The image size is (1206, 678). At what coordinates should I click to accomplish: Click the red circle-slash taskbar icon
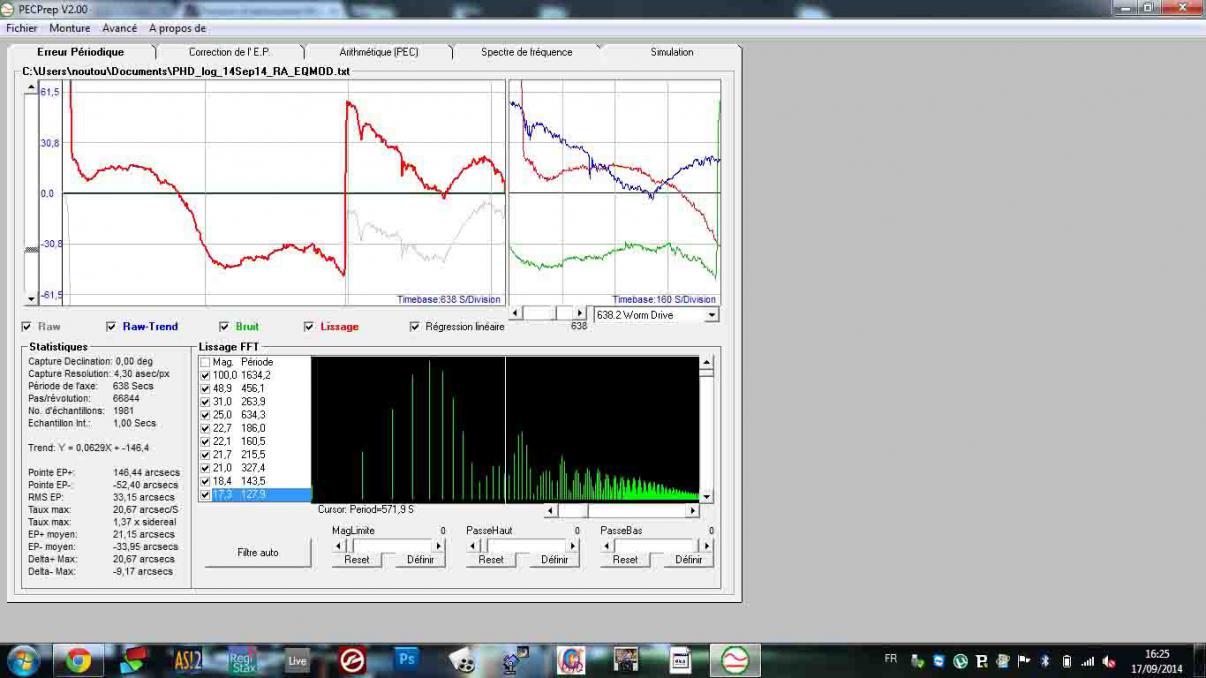(352, 660)
